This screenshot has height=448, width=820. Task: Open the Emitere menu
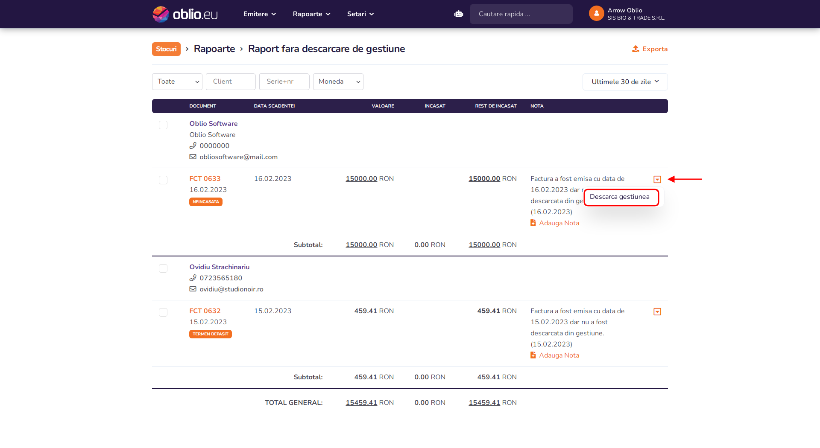coord(259,14)
